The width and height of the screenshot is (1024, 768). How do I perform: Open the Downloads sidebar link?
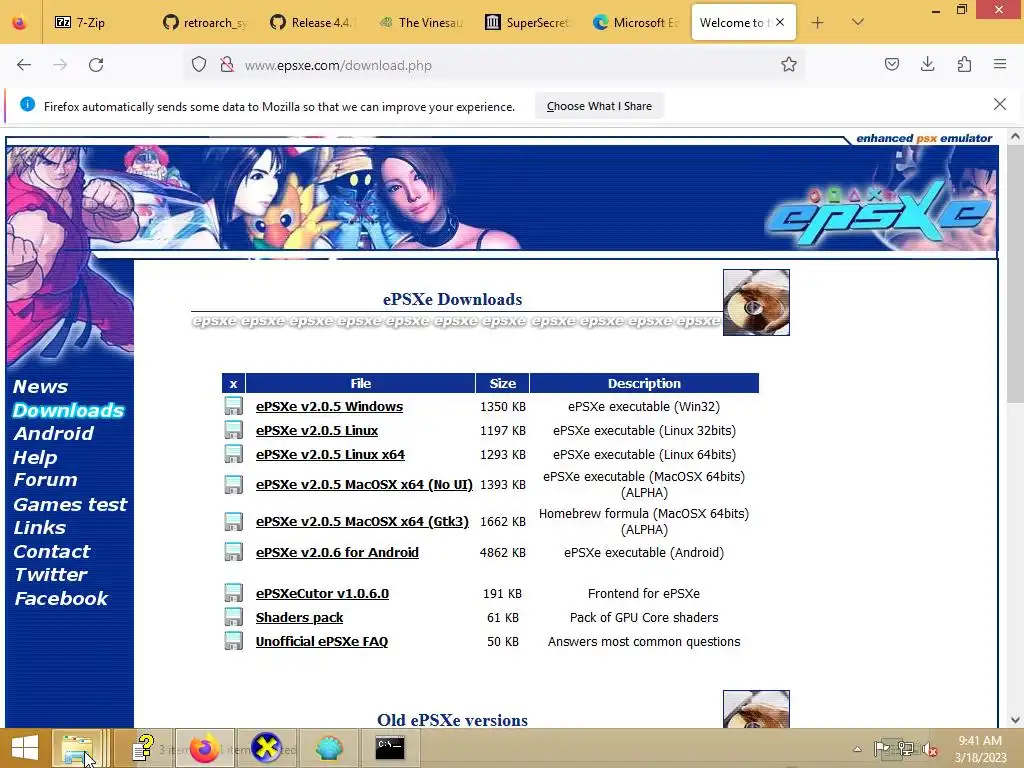point(68,410)
